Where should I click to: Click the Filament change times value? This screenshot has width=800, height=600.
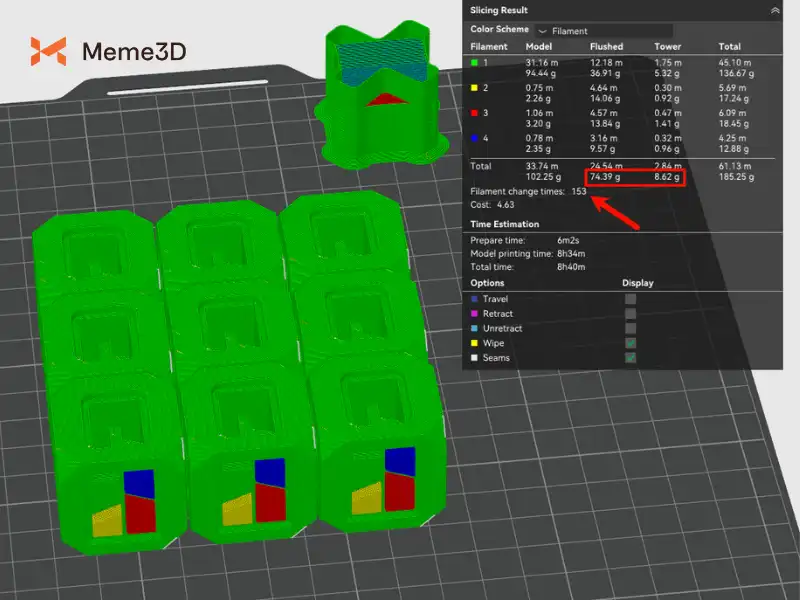(x=577, y=191)
